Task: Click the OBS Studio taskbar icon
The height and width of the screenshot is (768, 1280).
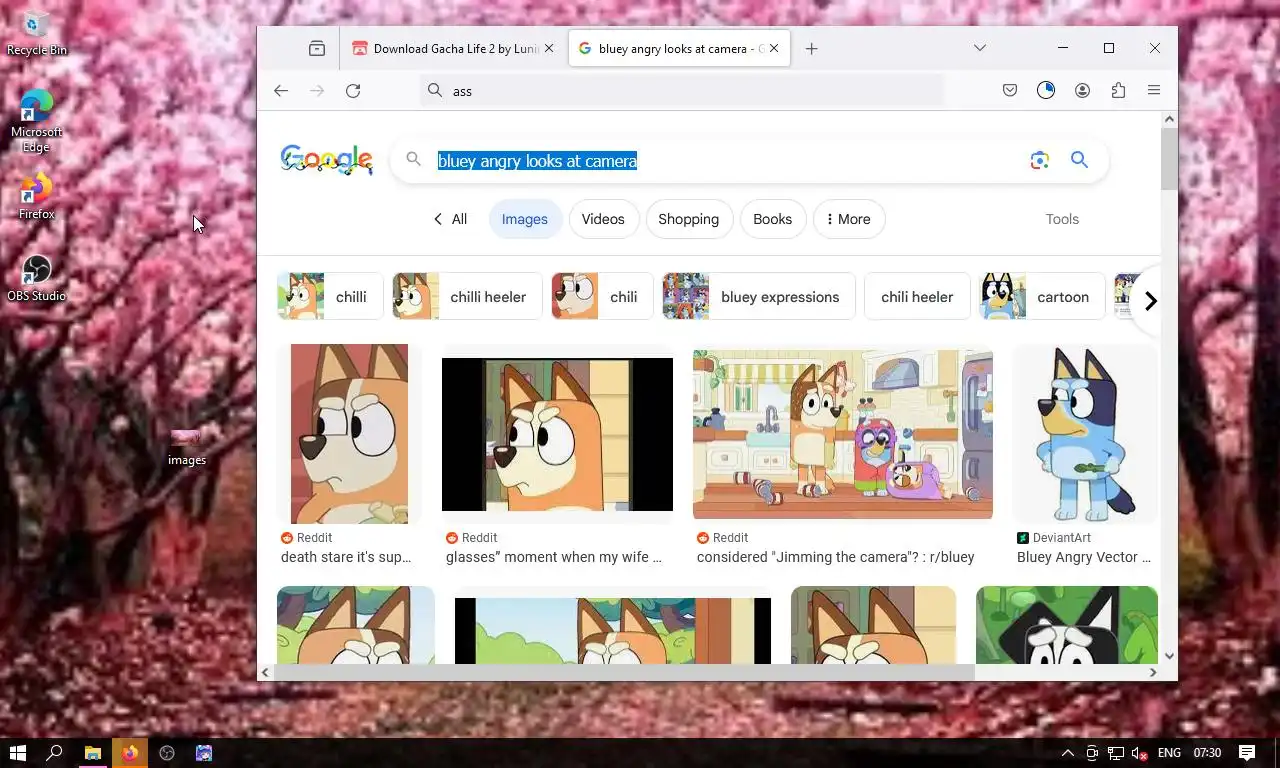Action: click(167, 753)
